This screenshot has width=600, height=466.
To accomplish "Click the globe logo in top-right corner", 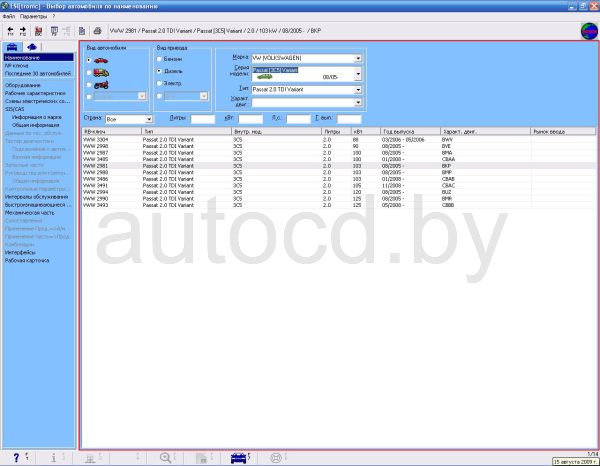I will [589, 31].
